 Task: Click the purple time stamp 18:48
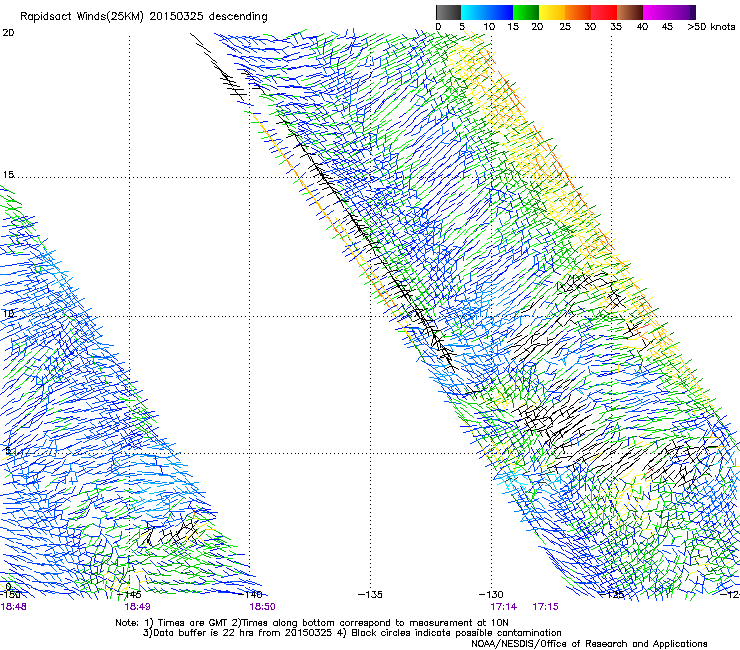[x=13, y=607]
